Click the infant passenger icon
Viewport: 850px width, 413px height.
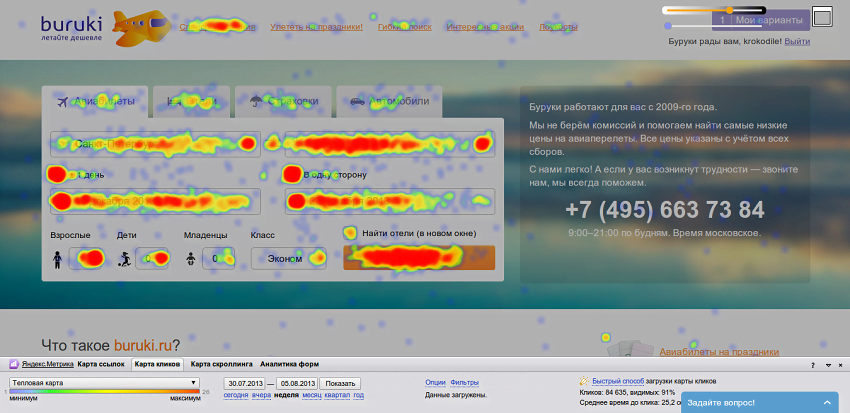[191, 260]
